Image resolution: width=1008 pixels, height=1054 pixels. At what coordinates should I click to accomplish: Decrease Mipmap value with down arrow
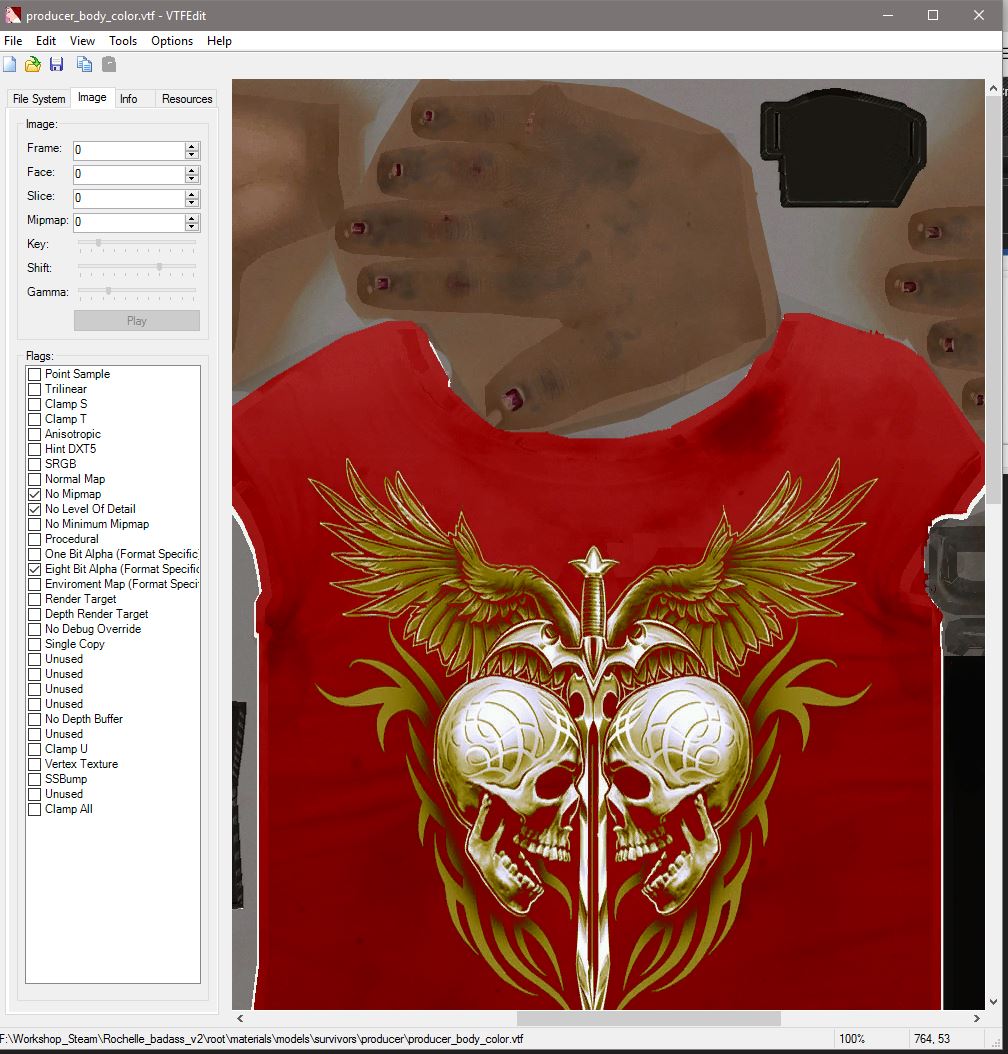192,227
